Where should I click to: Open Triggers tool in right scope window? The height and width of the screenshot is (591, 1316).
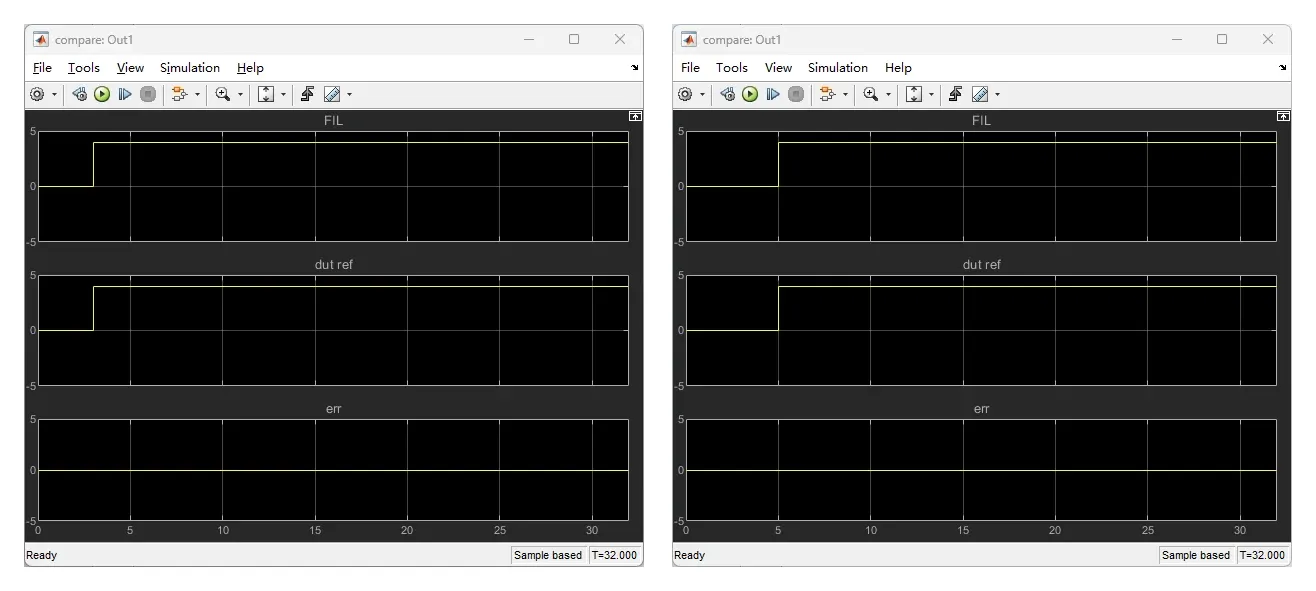point(956,94)
